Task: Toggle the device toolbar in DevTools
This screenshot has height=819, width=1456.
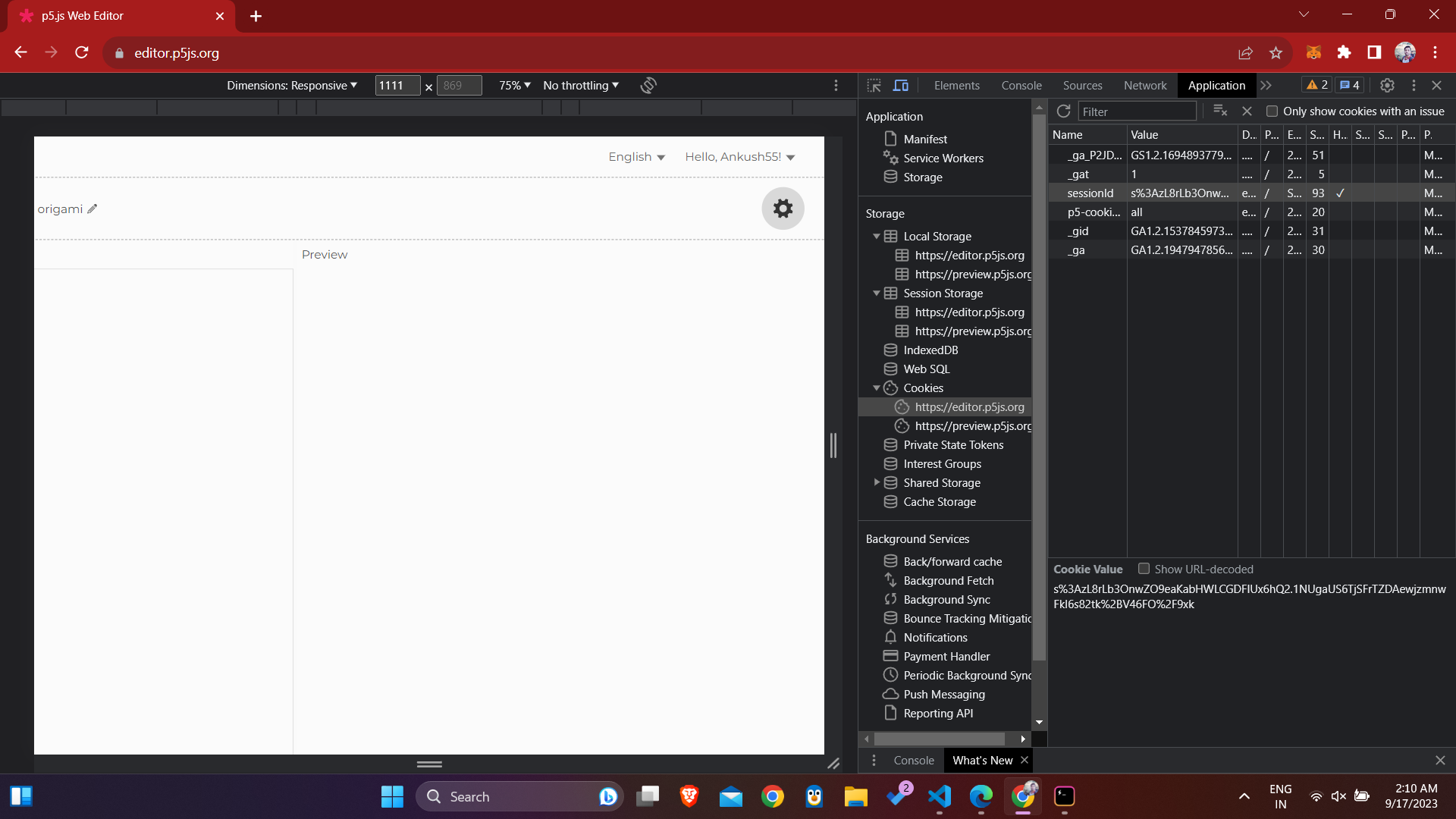Action: point(901,85)
